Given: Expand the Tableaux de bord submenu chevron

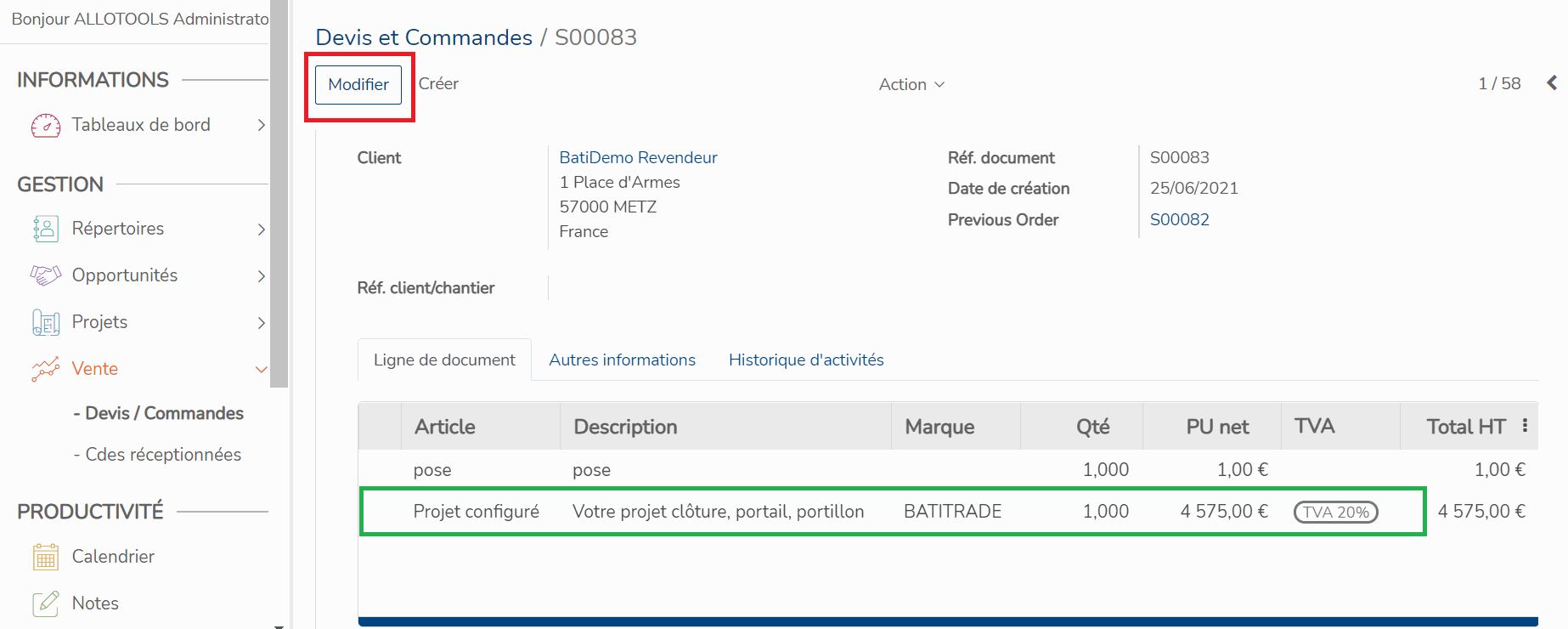Looking at the screenshot, I should (261, 125).
